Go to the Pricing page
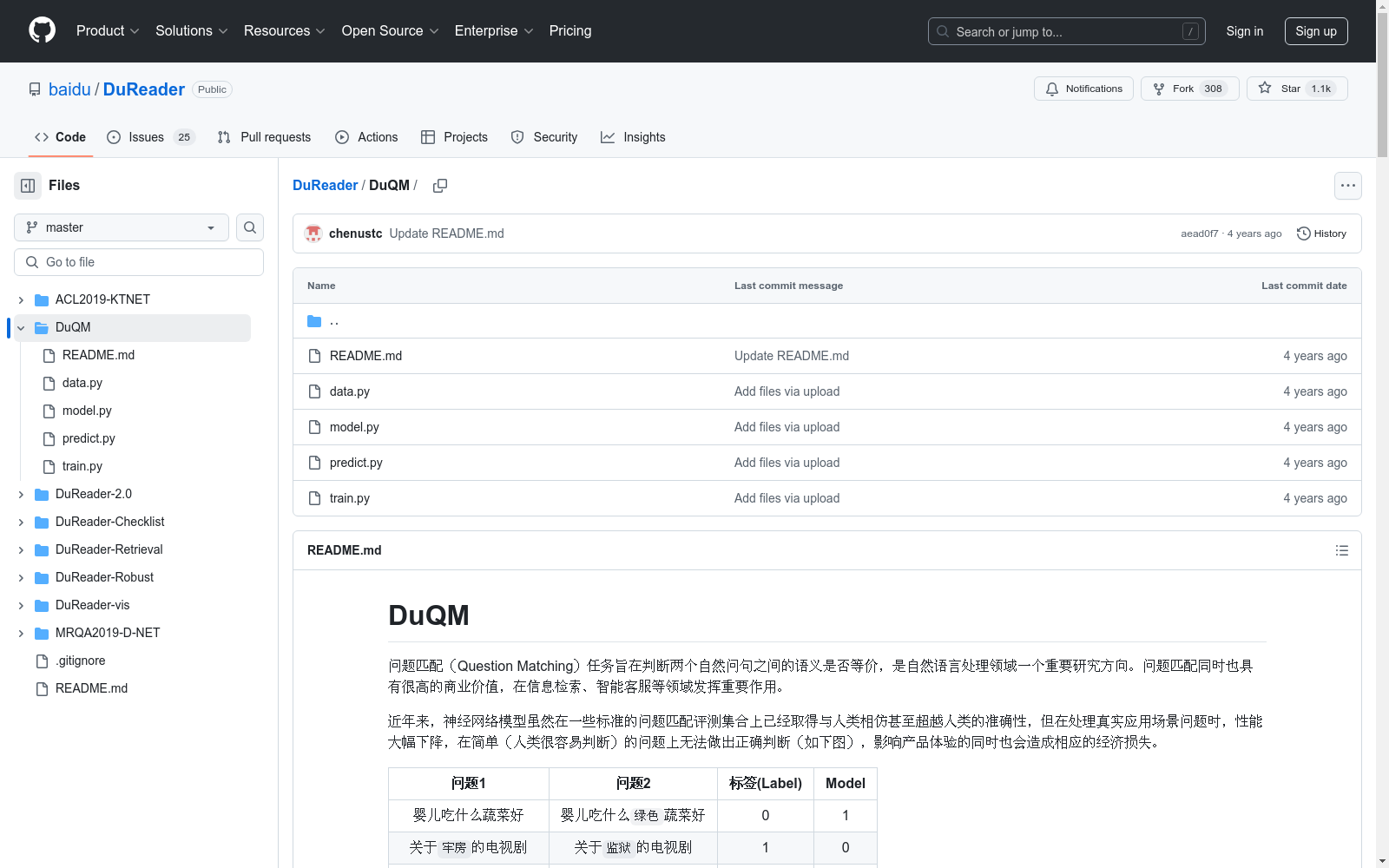 point(570,30)
